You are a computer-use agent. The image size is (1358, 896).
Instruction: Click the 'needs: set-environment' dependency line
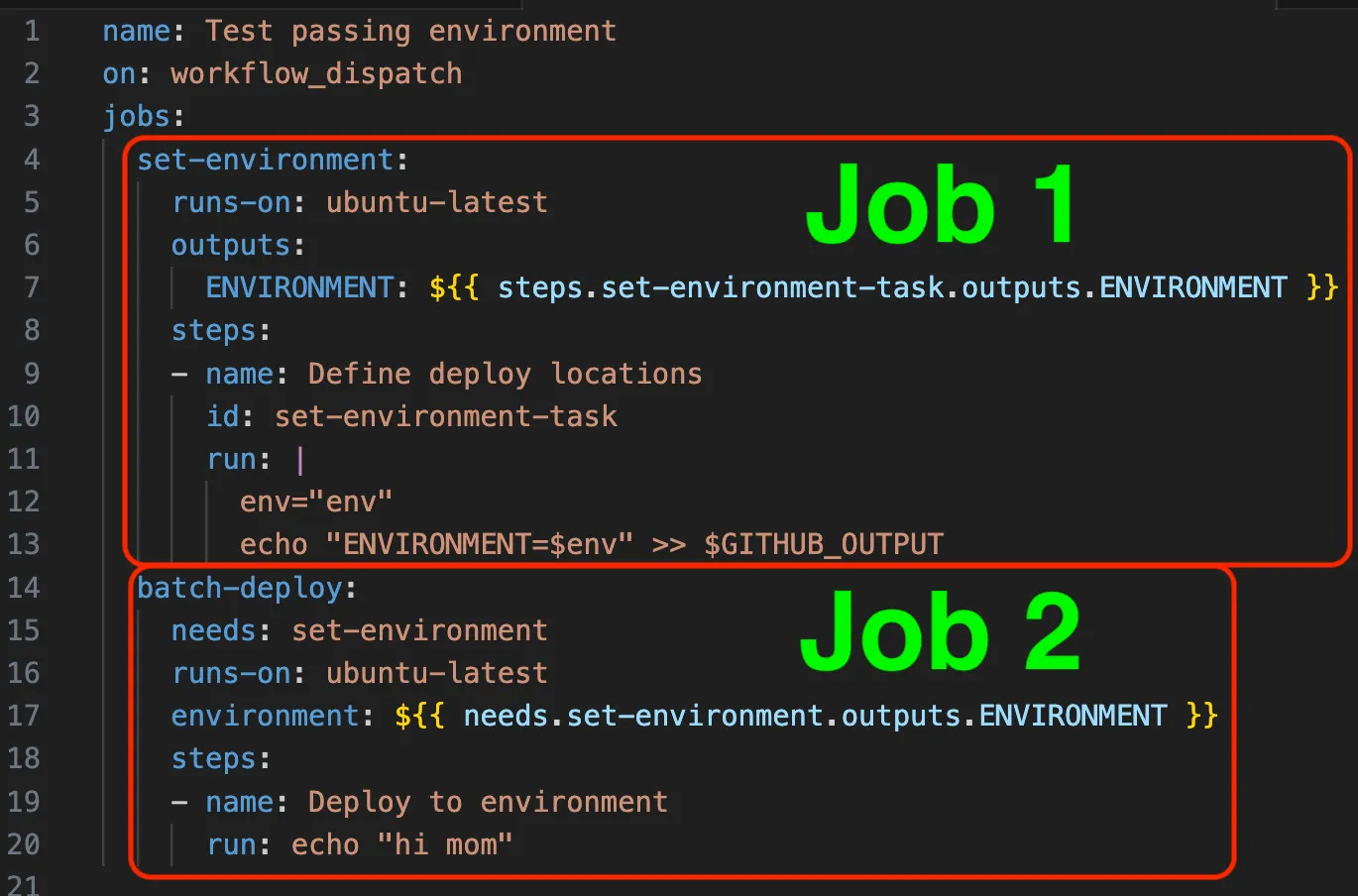360,630
